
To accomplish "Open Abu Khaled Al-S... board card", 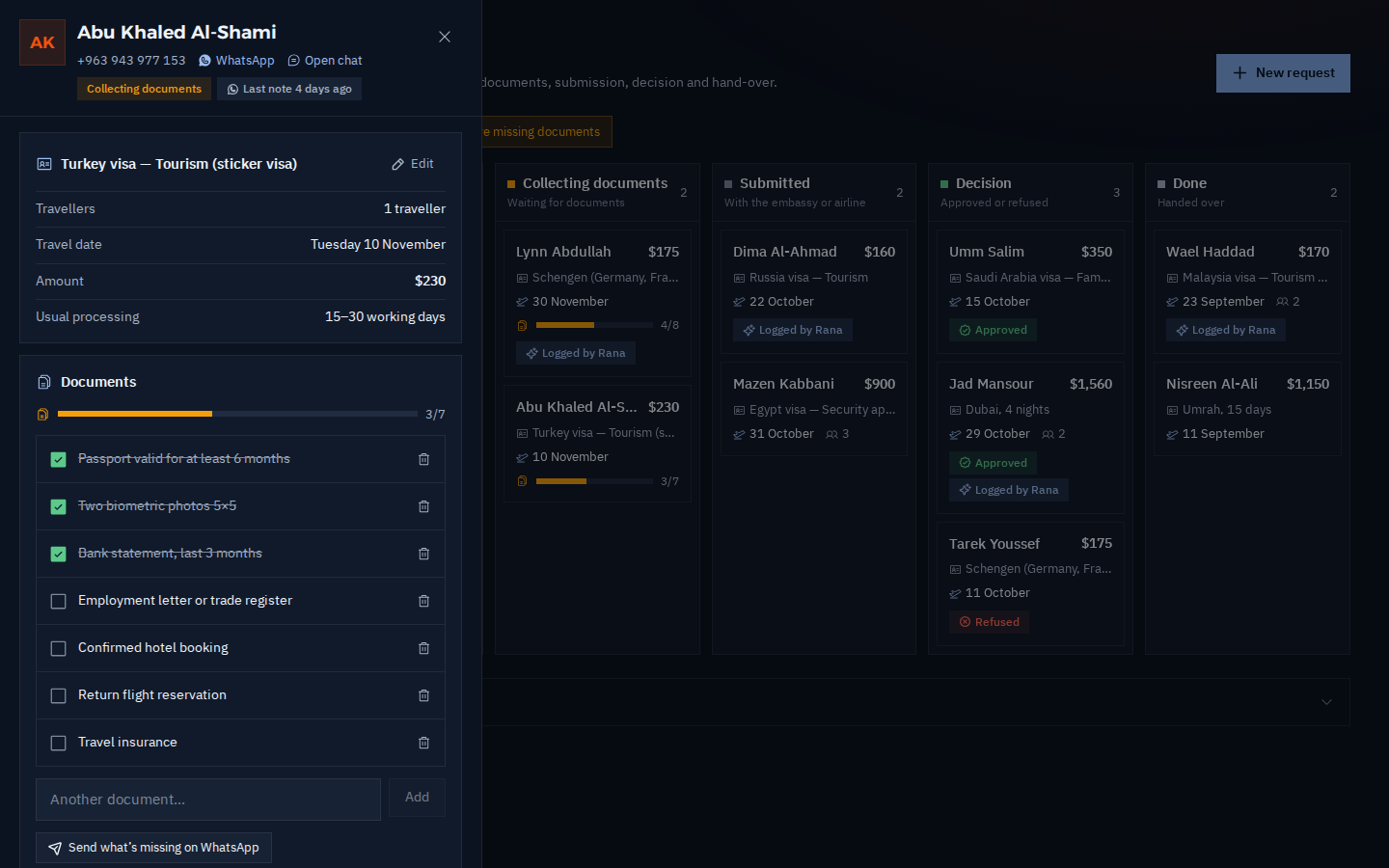I will pos(597,444).
